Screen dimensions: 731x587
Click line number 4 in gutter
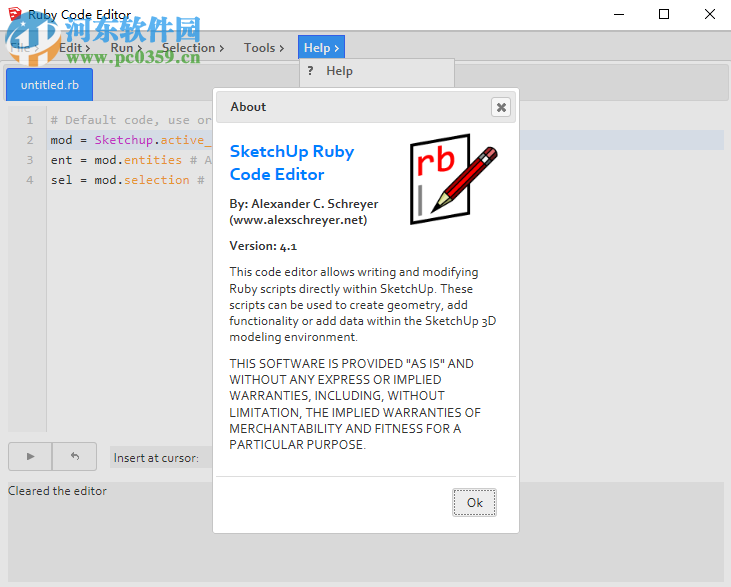[30, 180]
